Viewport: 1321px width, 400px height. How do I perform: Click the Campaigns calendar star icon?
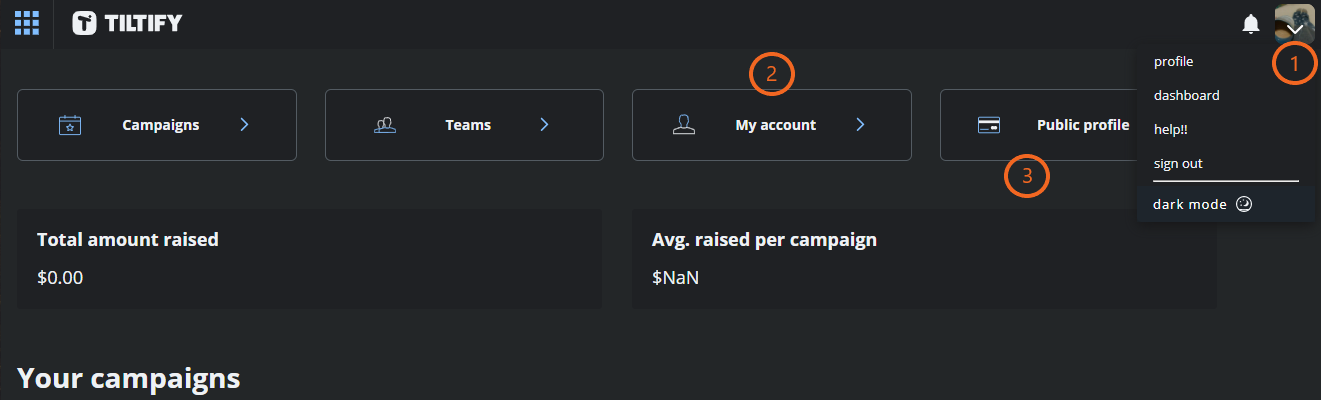70,125
